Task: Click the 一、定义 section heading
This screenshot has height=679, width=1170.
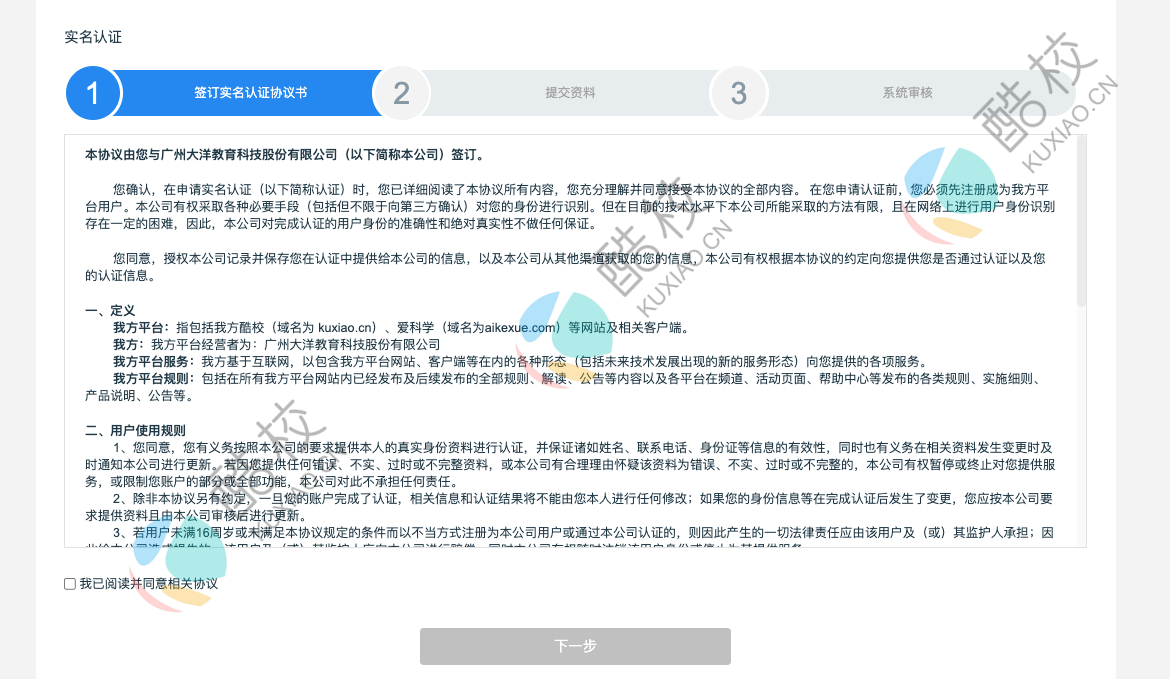Action: (x=110, y=311)
